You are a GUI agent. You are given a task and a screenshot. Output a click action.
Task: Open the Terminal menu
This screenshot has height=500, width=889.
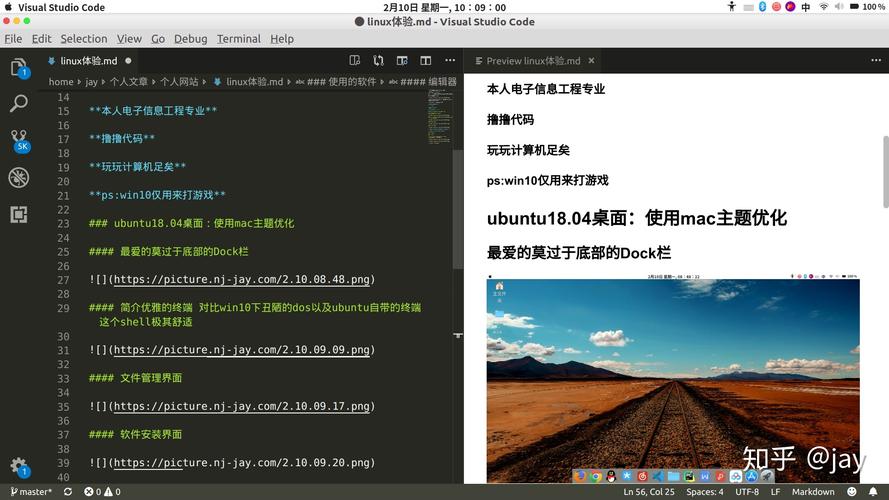pos(239,39)
